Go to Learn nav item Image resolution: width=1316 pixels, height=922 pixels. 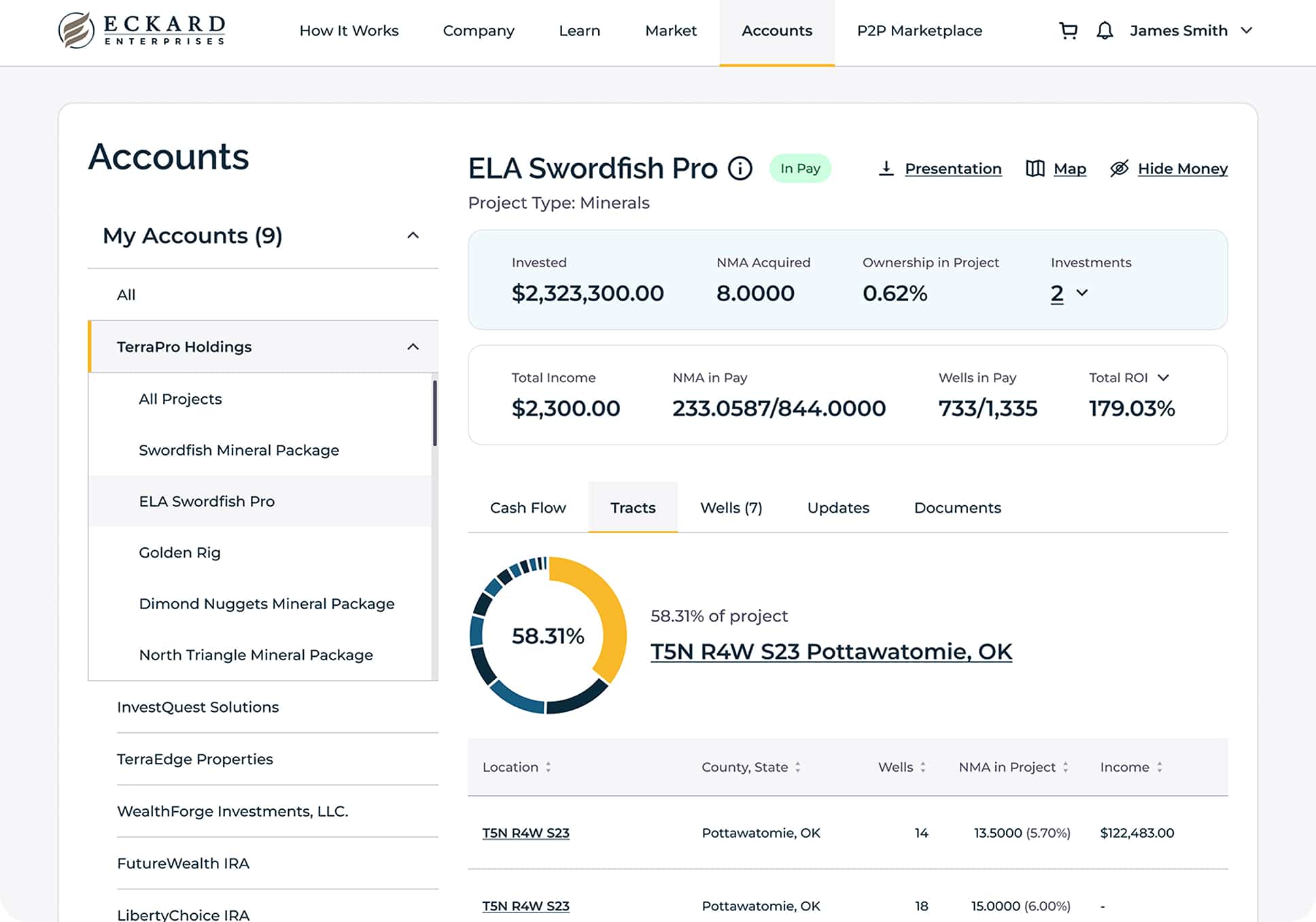(579, 31)
